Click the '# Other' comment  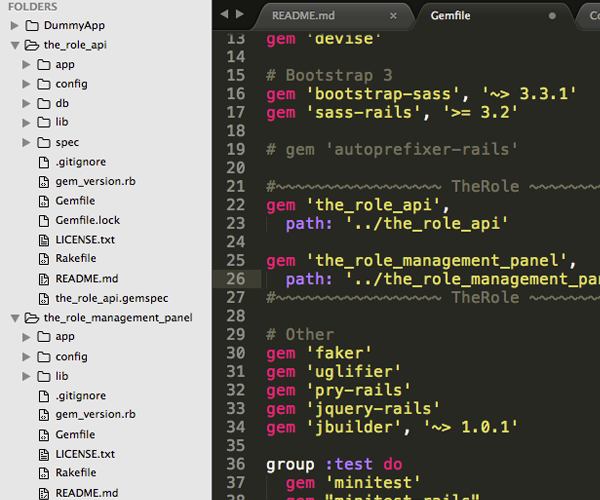pyautogui.click(x=300, y=335)
